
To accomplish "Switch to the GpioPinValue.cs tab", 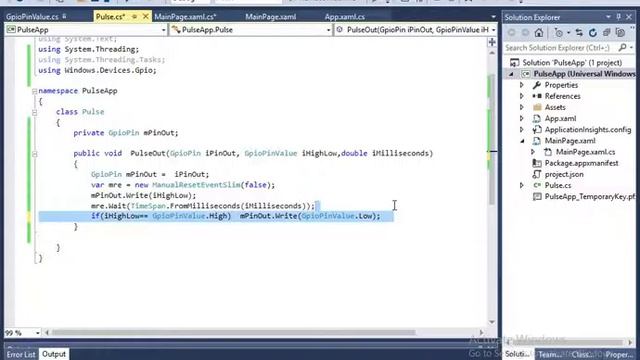I will point(32,17).
